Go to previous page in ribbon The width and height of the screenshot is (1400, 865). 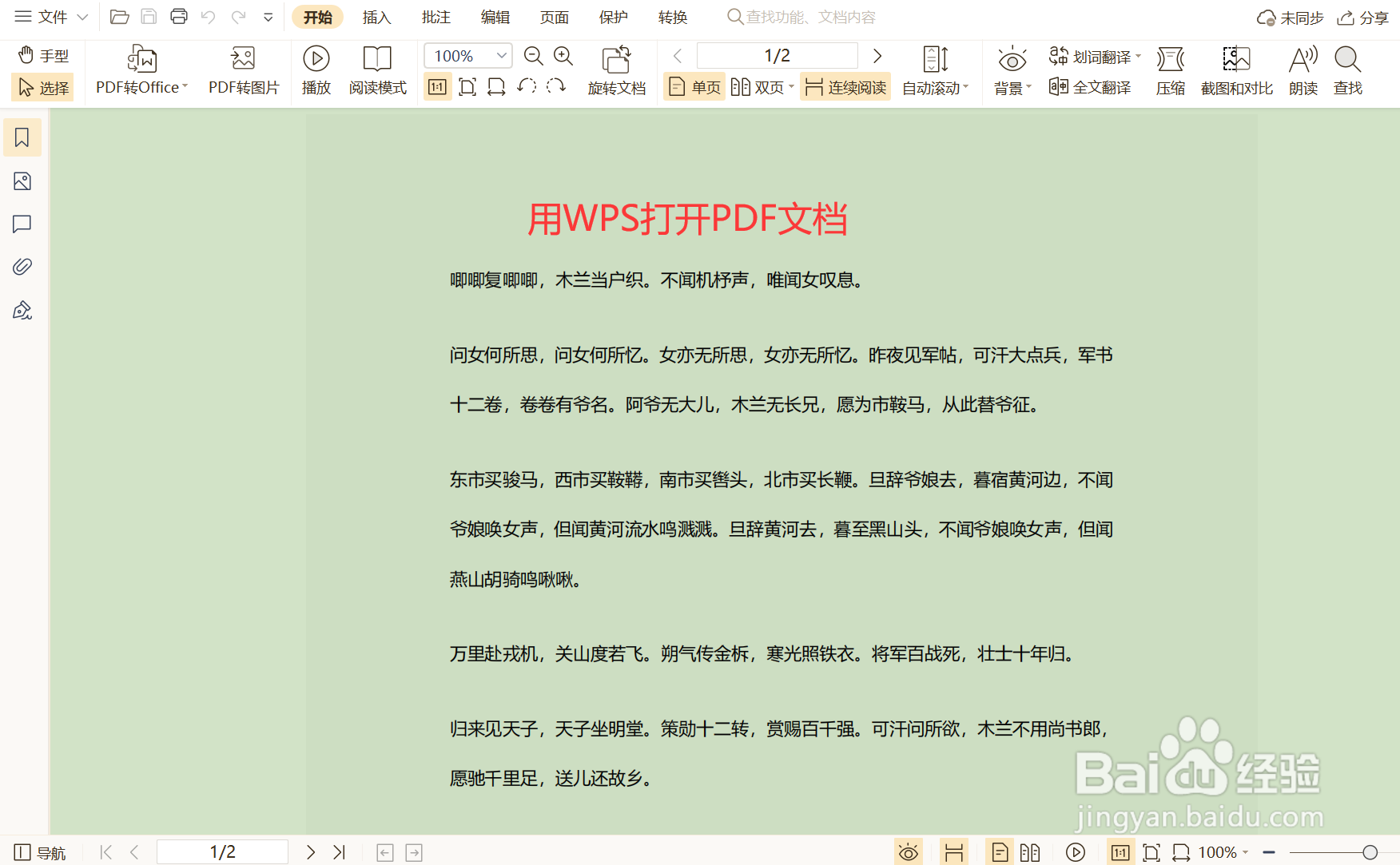678,55
